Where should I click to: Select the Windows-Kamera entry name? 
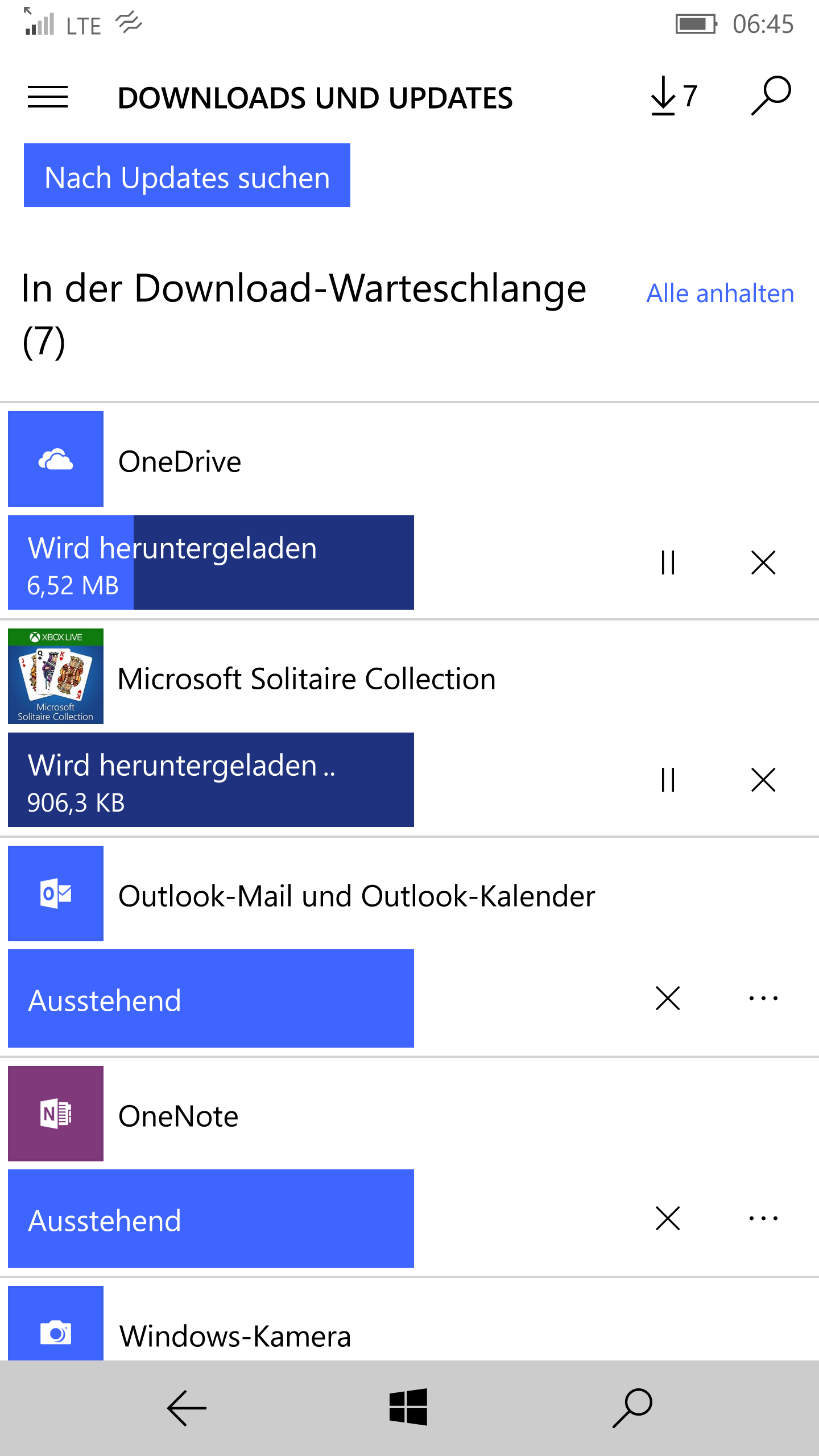point(235,1336)
